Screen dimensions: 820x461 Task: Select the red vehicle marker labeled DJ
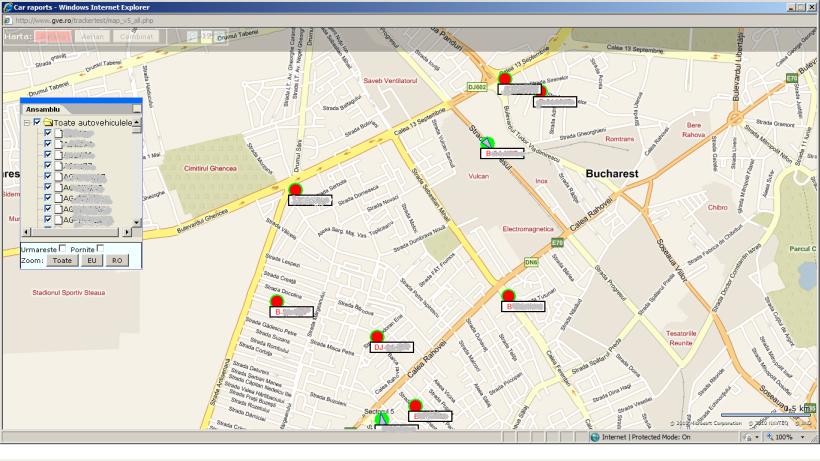376,337
